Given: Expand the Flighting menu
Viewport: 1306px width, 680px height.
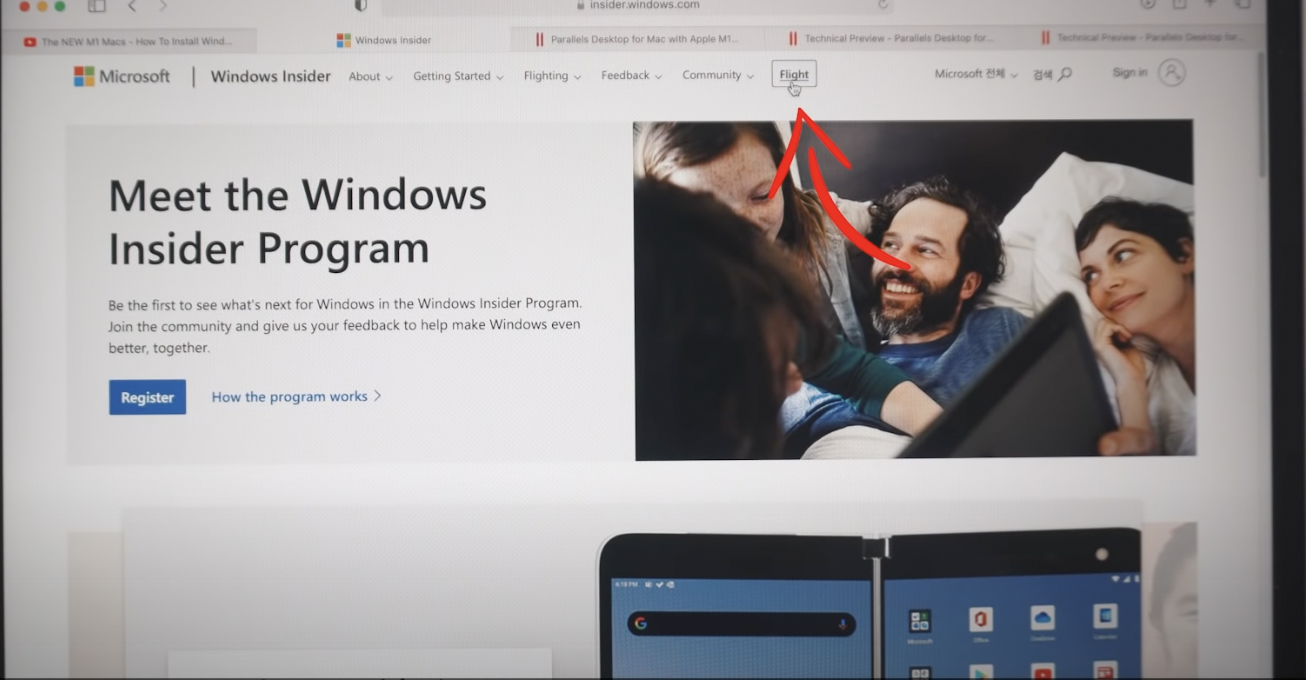Looking at the screenshot, I should 552,76.
